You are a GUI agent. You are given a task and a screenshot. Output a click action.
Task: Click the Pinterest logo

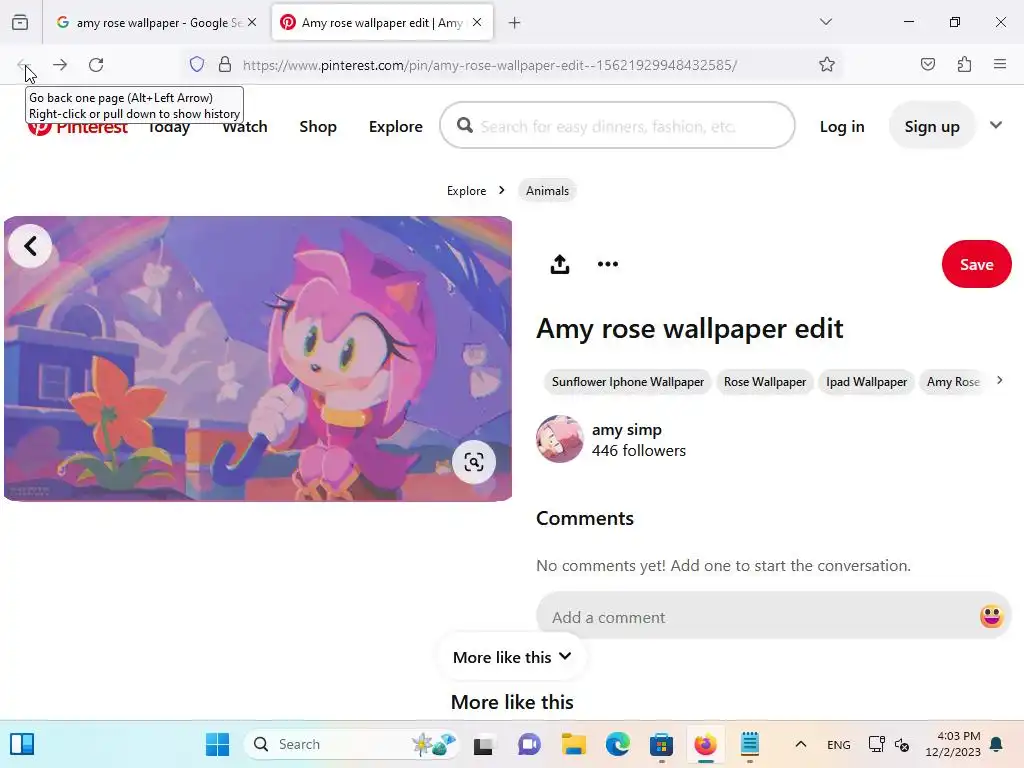[77, 126]
